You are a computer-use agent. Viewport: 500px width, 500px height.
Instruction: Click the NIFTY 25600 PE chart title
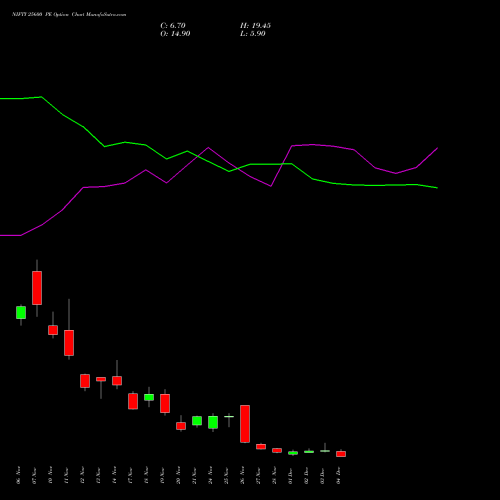point(69,15)
